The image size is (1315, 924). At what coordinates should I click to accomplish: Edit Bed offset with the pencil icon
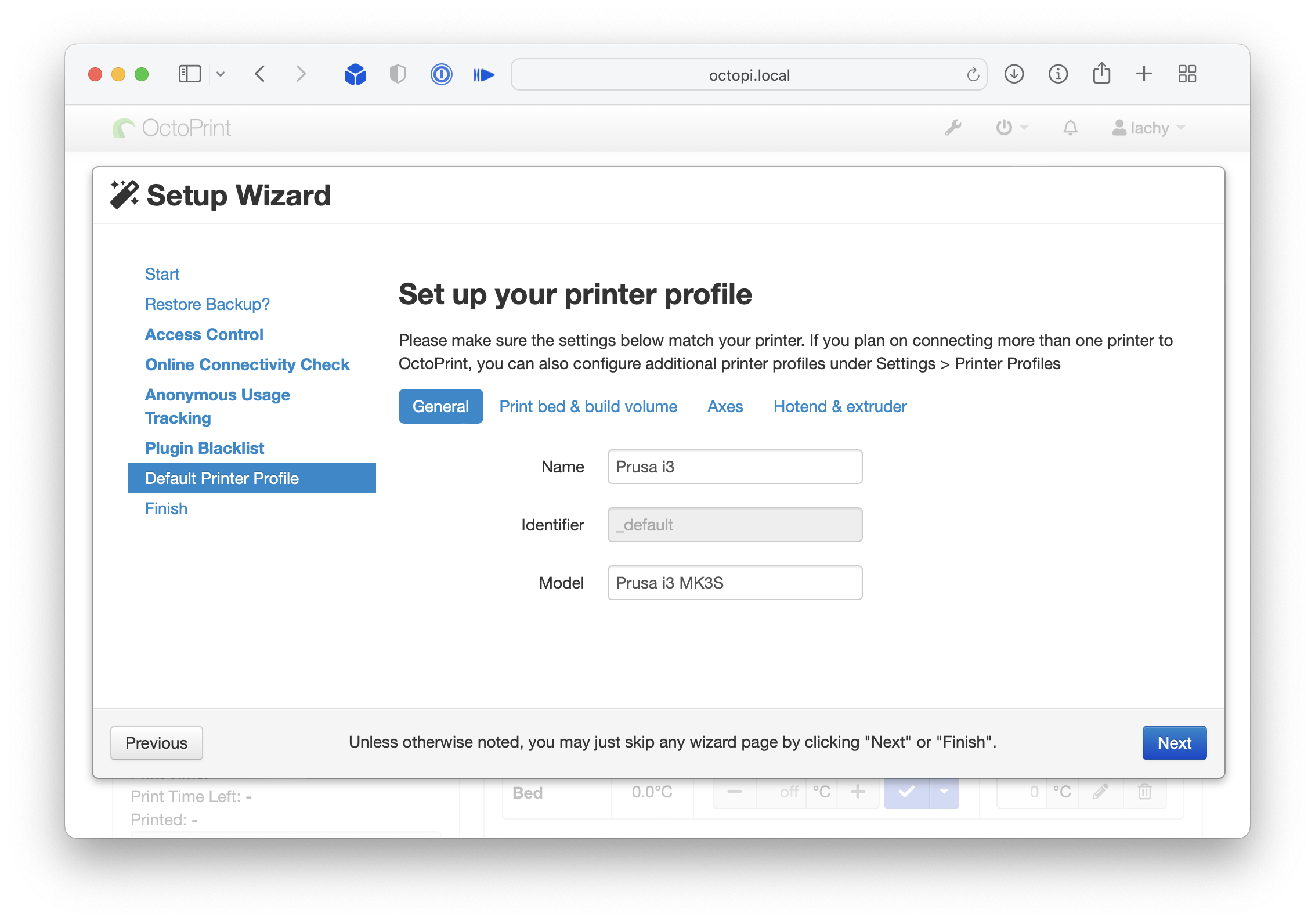1100,792
